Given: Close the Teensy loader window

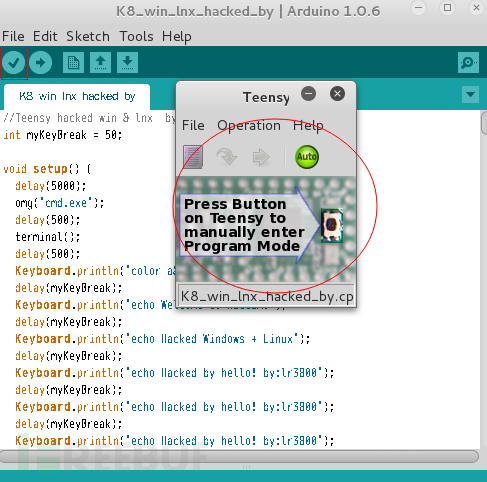Looking at the screenshot, I should click(x=337, y=94).
